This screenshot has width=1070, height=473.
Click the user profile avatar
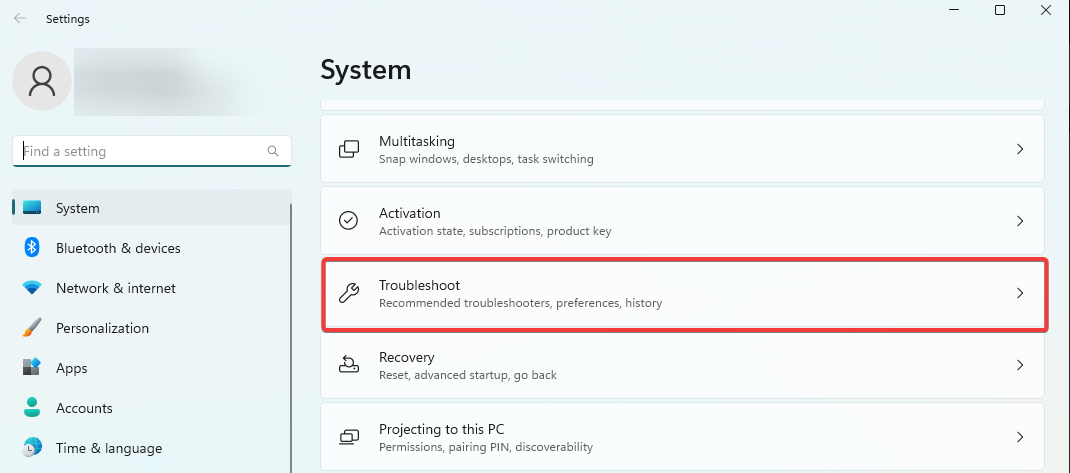(42, 81)
